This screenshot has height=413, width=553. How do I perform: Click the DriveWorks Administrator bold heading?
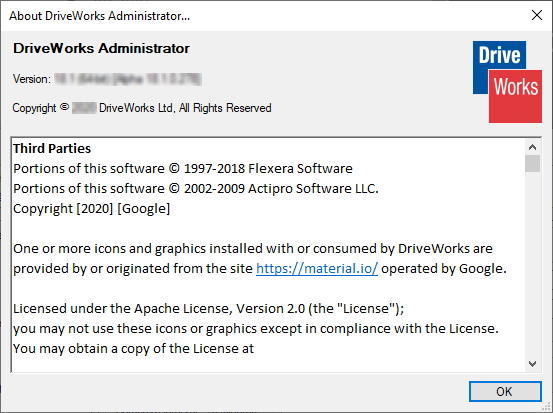tap(101, 48)
